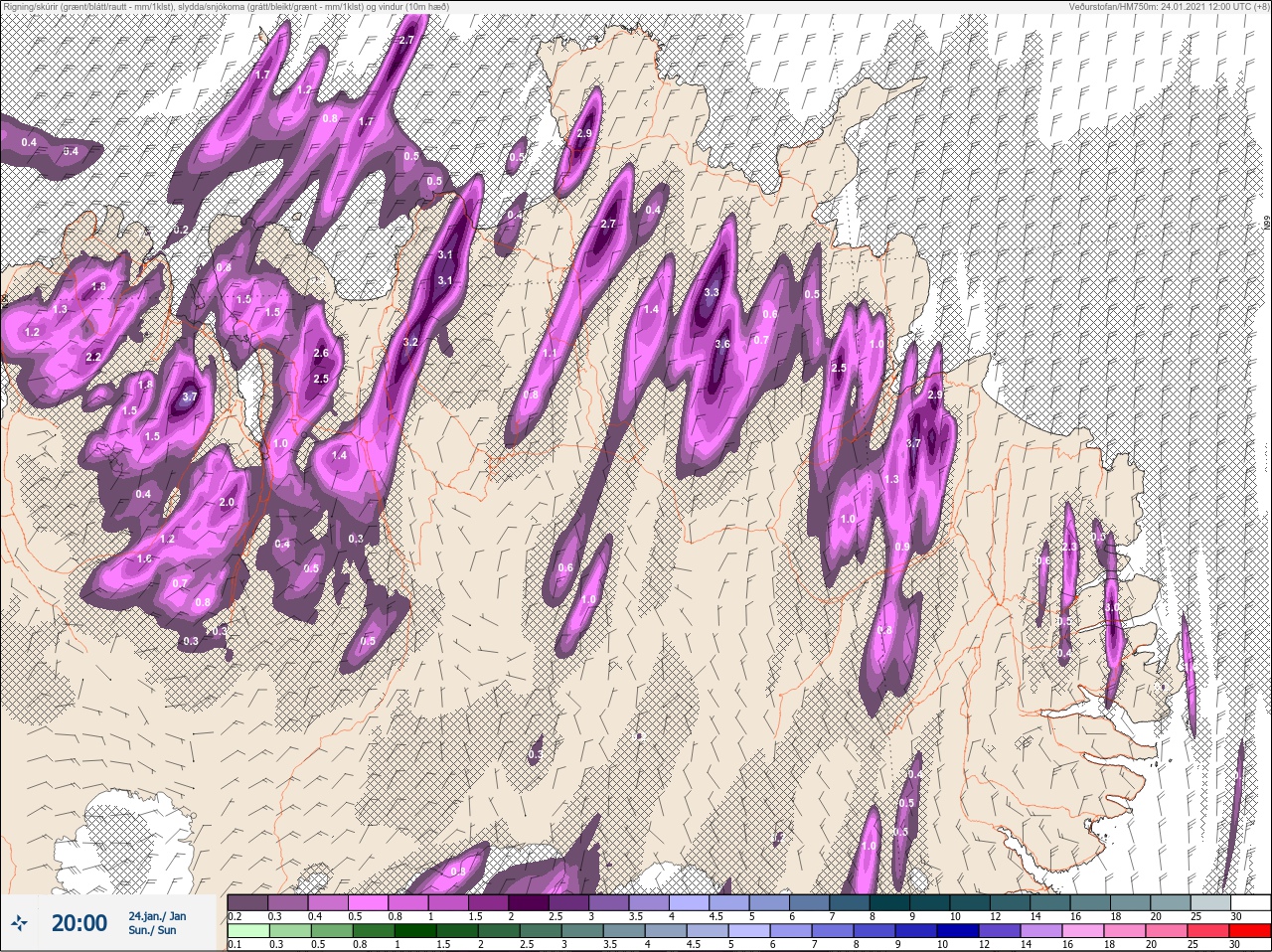Select pale green first swatch of bottom legend
Screen dimensions: 1272x952
click(x=248, y=931)
